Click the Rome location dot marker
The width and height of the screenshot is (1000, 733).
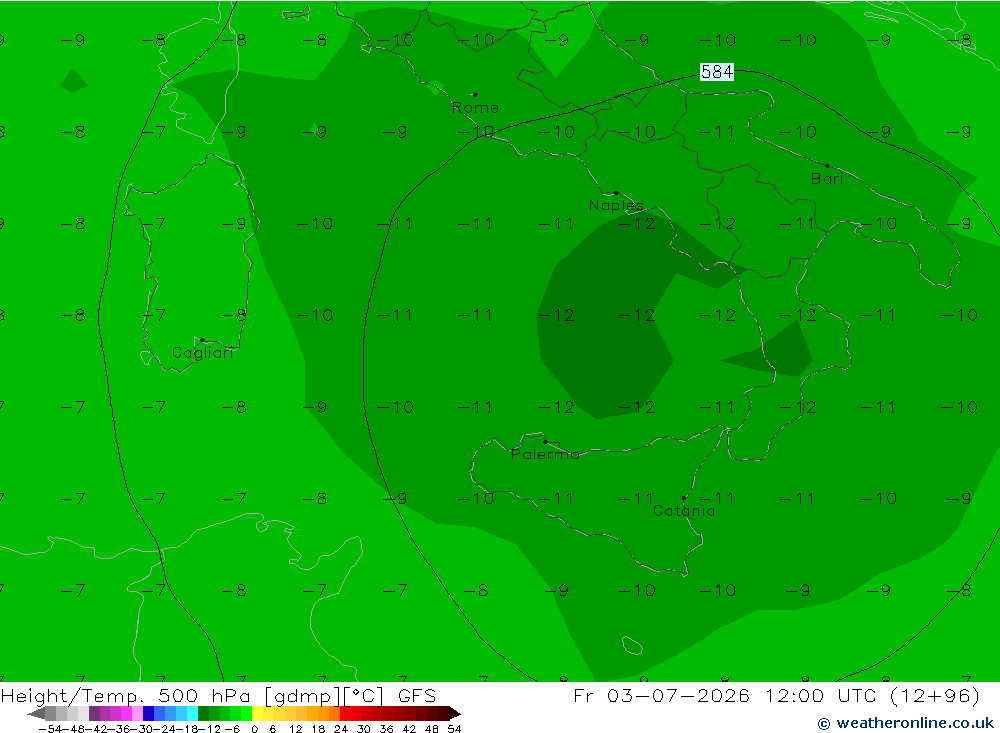(x=475, y=95)
